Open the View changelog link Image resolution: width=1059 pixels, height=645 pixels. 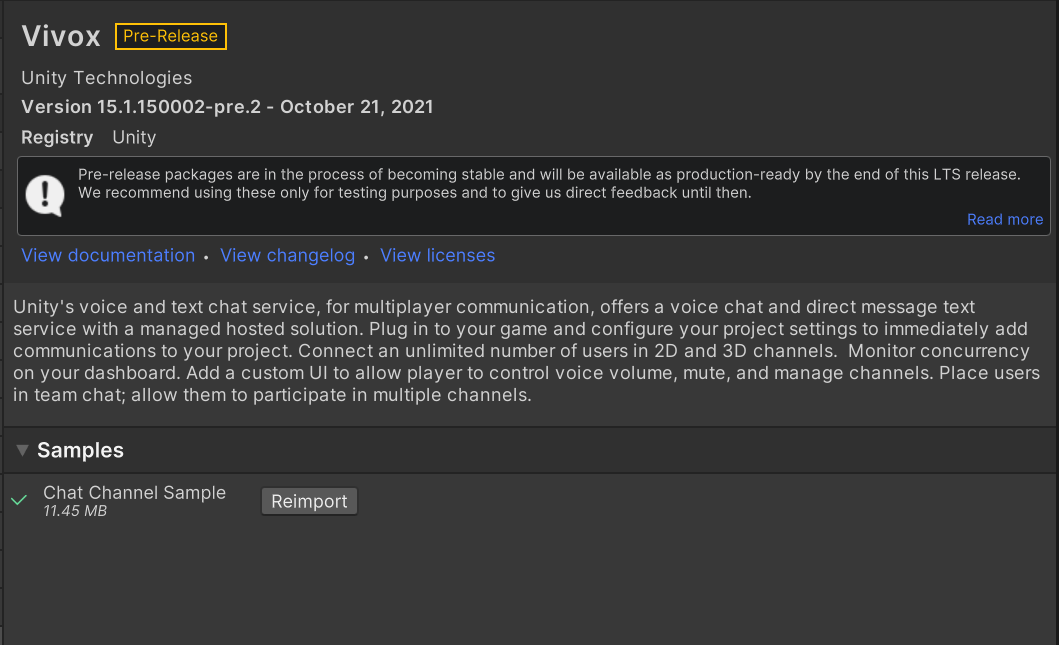[287, 255]
